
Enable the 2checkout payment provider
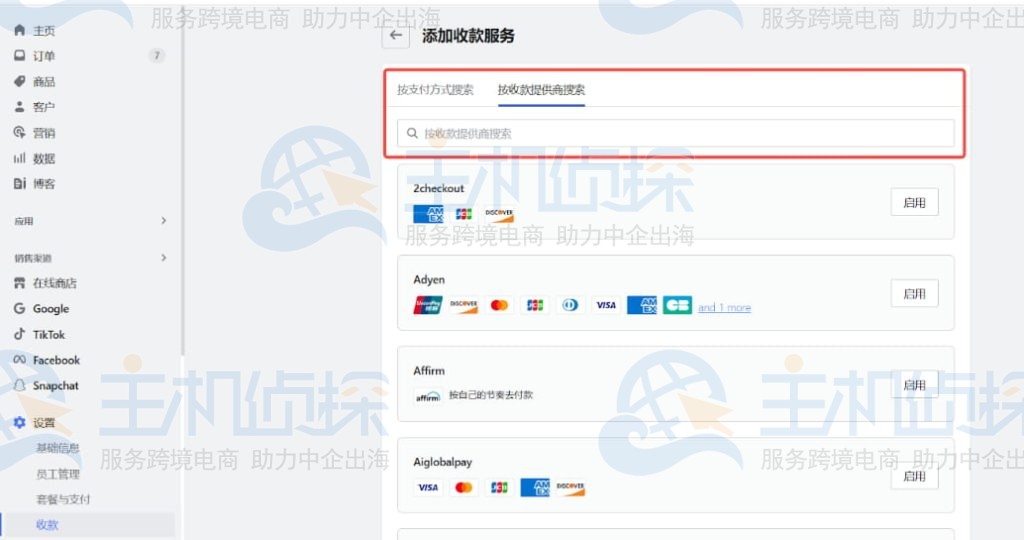point(914,203)
